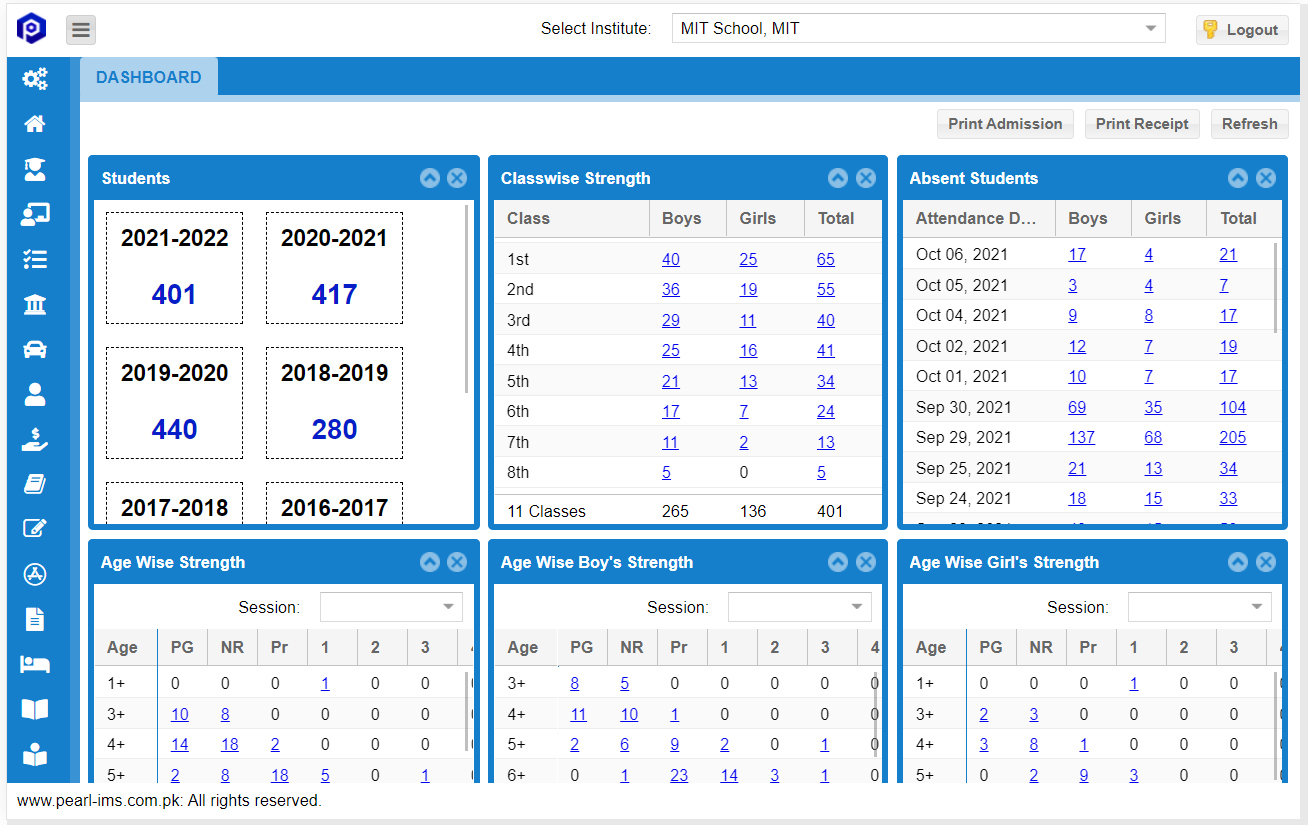Collapse the Students panel with its chevron

430,177
